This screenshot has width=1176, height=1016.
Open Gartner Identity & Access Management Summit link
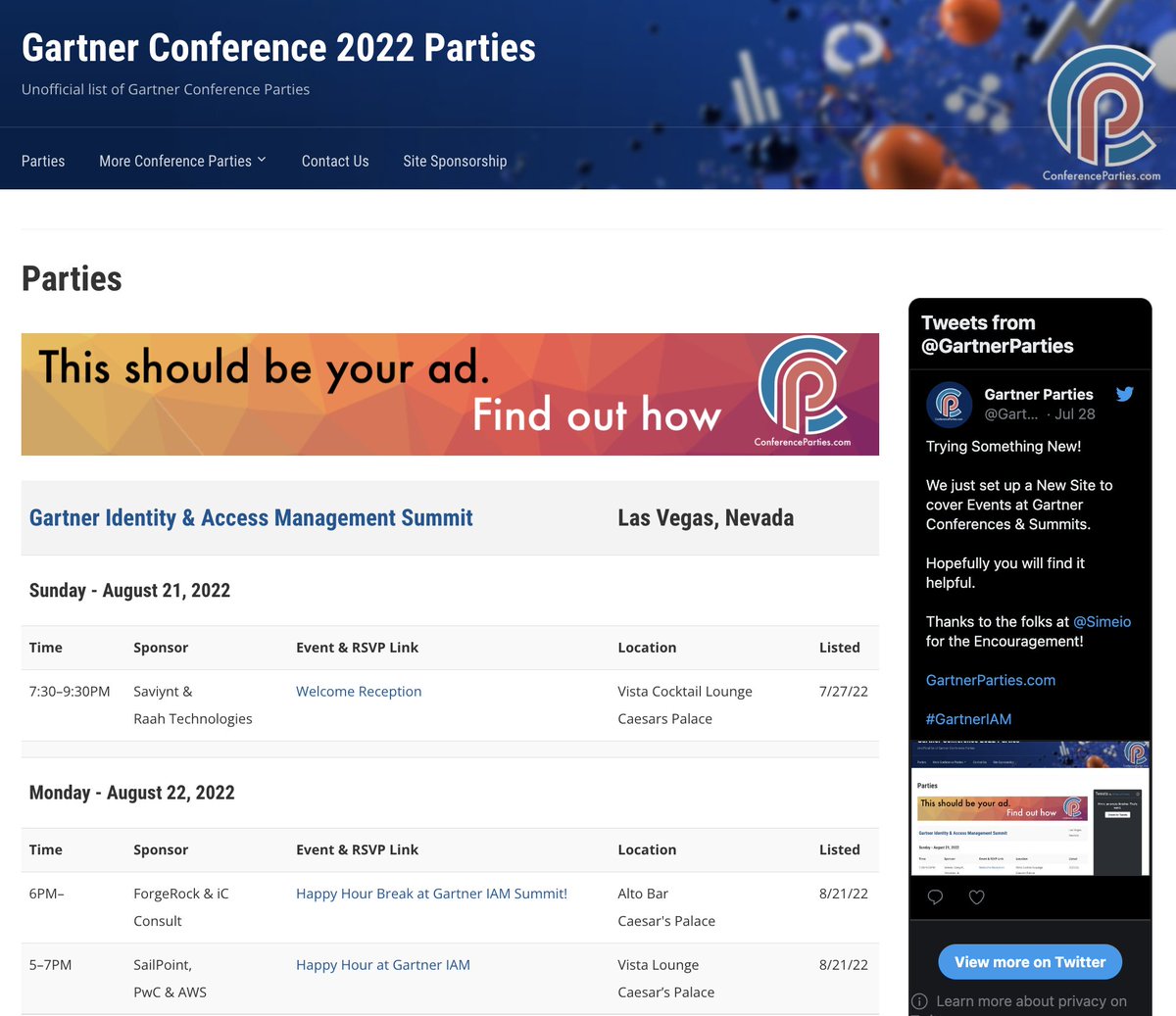pos(251,517)
